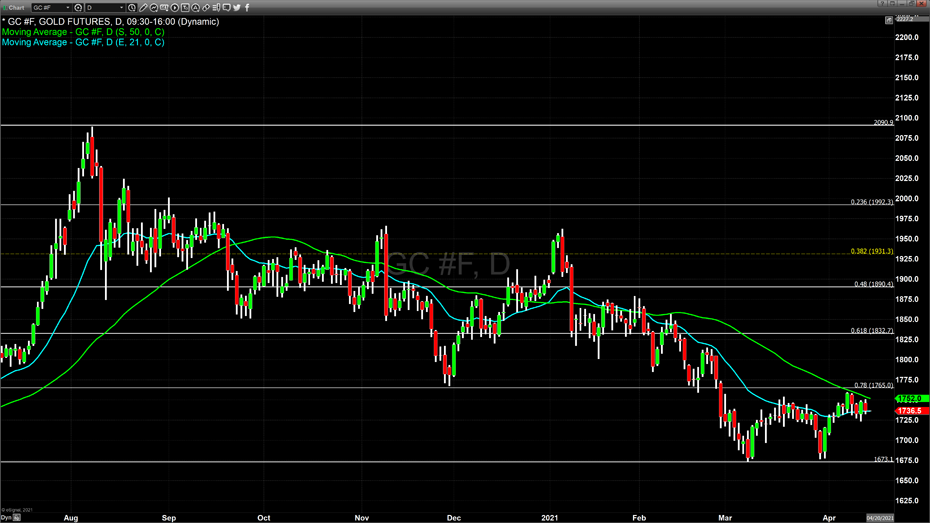Click the Facebook share icon

click(247, 7)
